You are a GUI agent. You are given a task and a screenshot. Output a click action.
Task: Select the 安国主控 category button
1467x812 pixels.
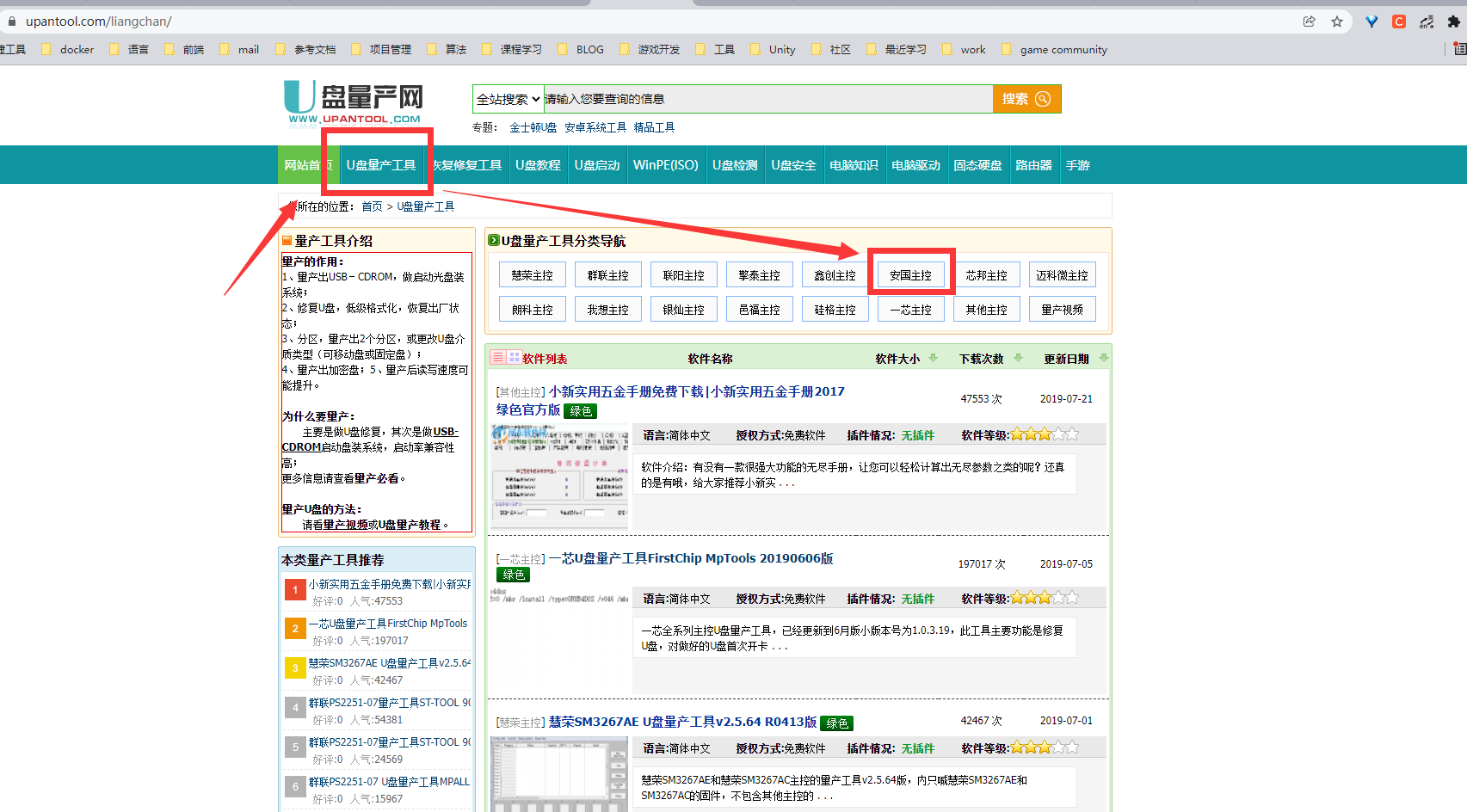pos(911,274)
